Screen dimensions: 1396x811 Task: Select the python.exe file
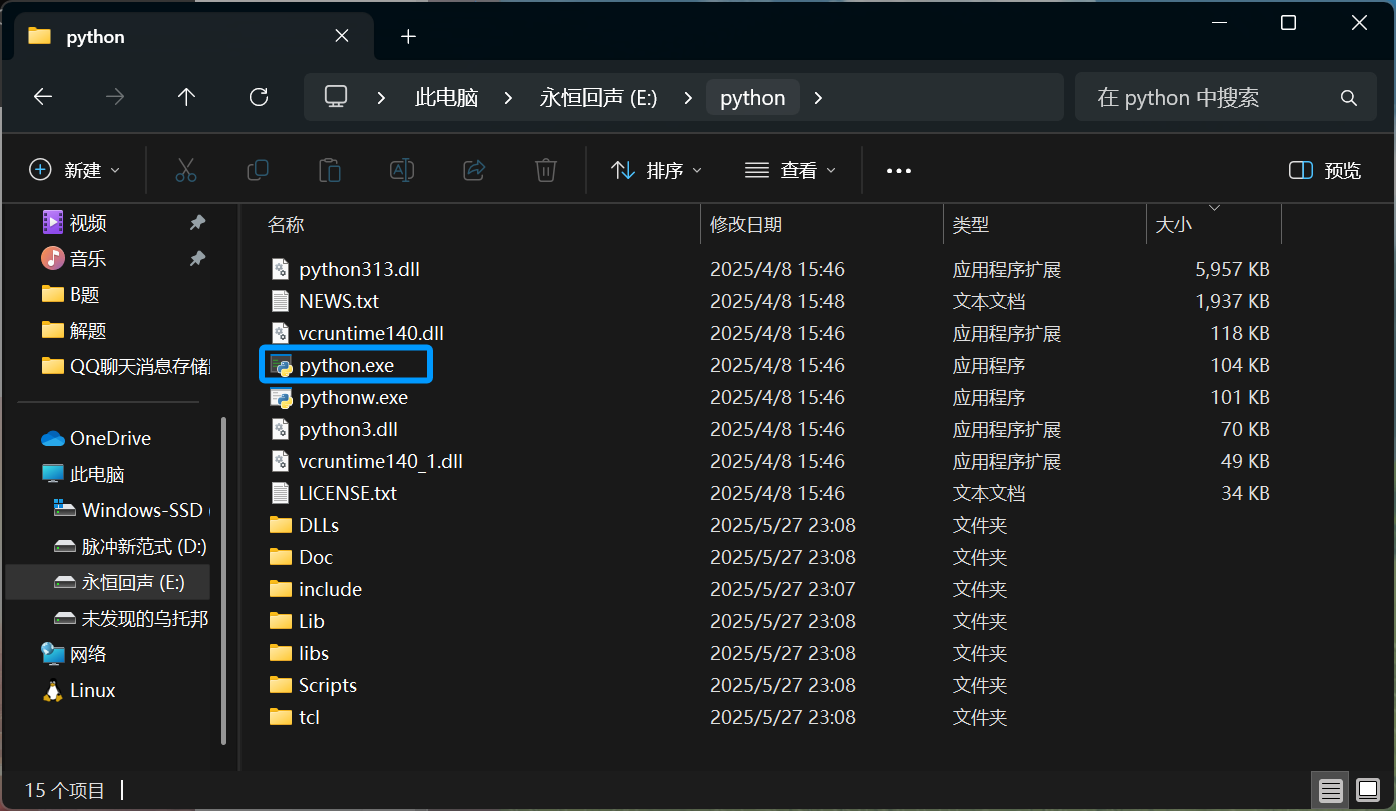tap(346, 366)
